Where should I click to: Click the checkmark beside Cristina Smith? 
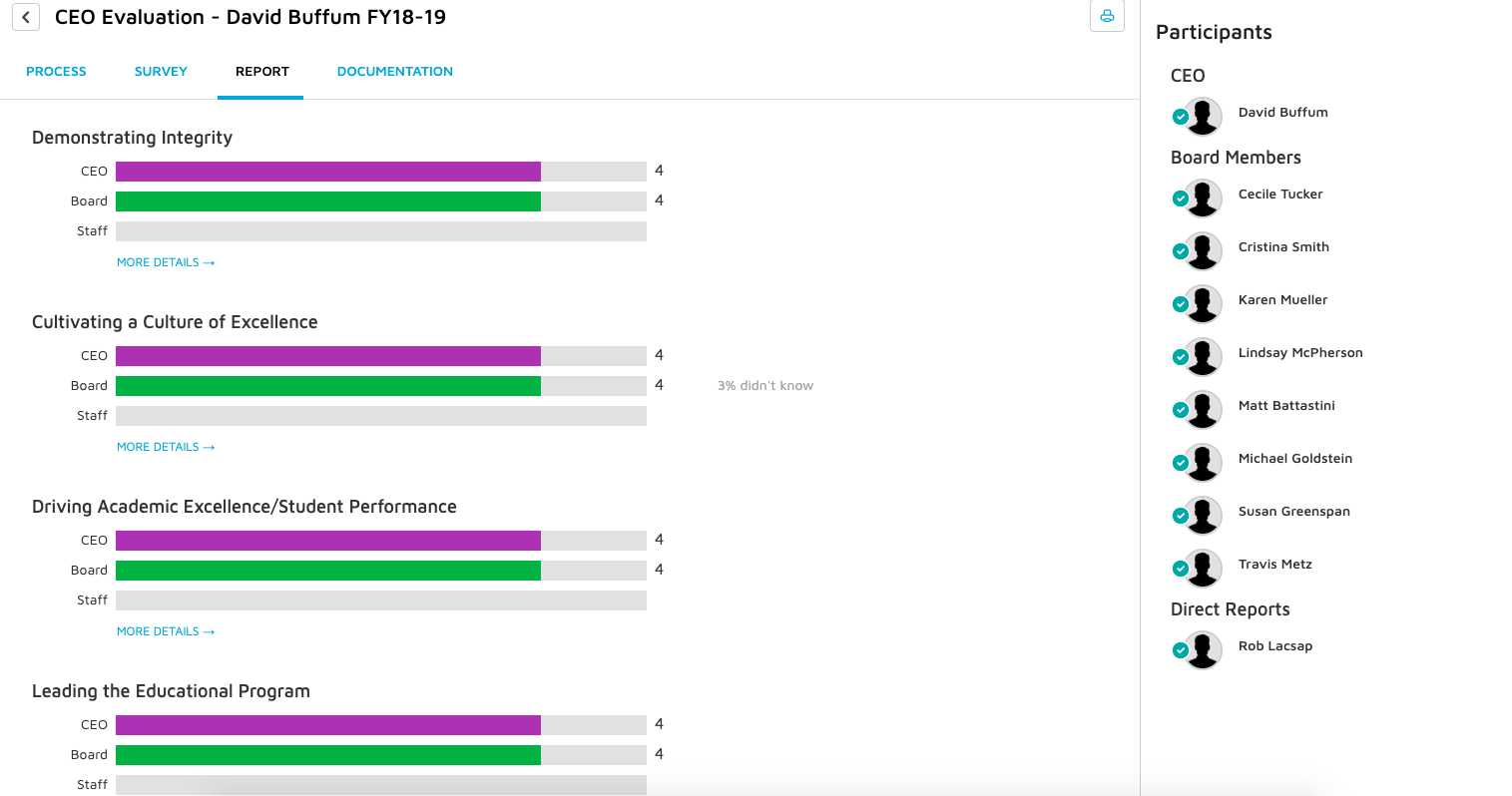click(x=1181, y=251)
